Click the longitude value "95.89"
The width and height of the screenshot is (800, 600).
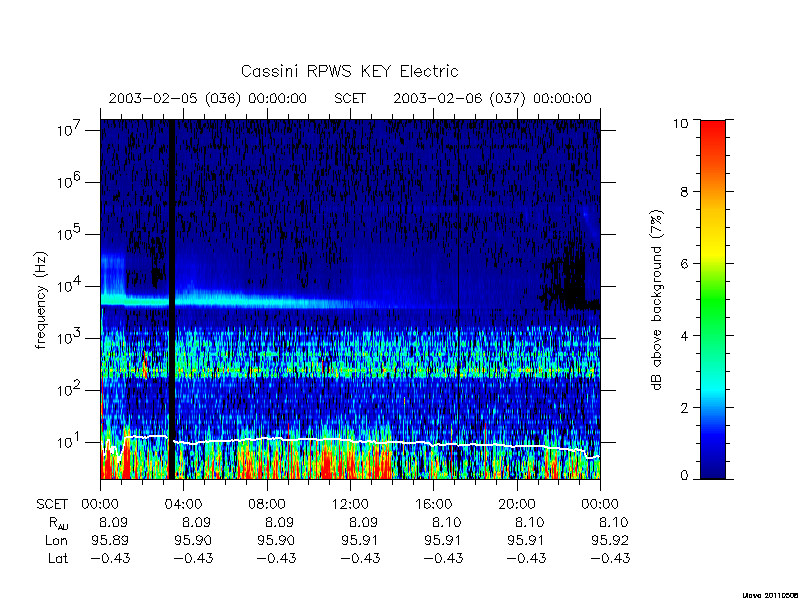tap(110, 540)
